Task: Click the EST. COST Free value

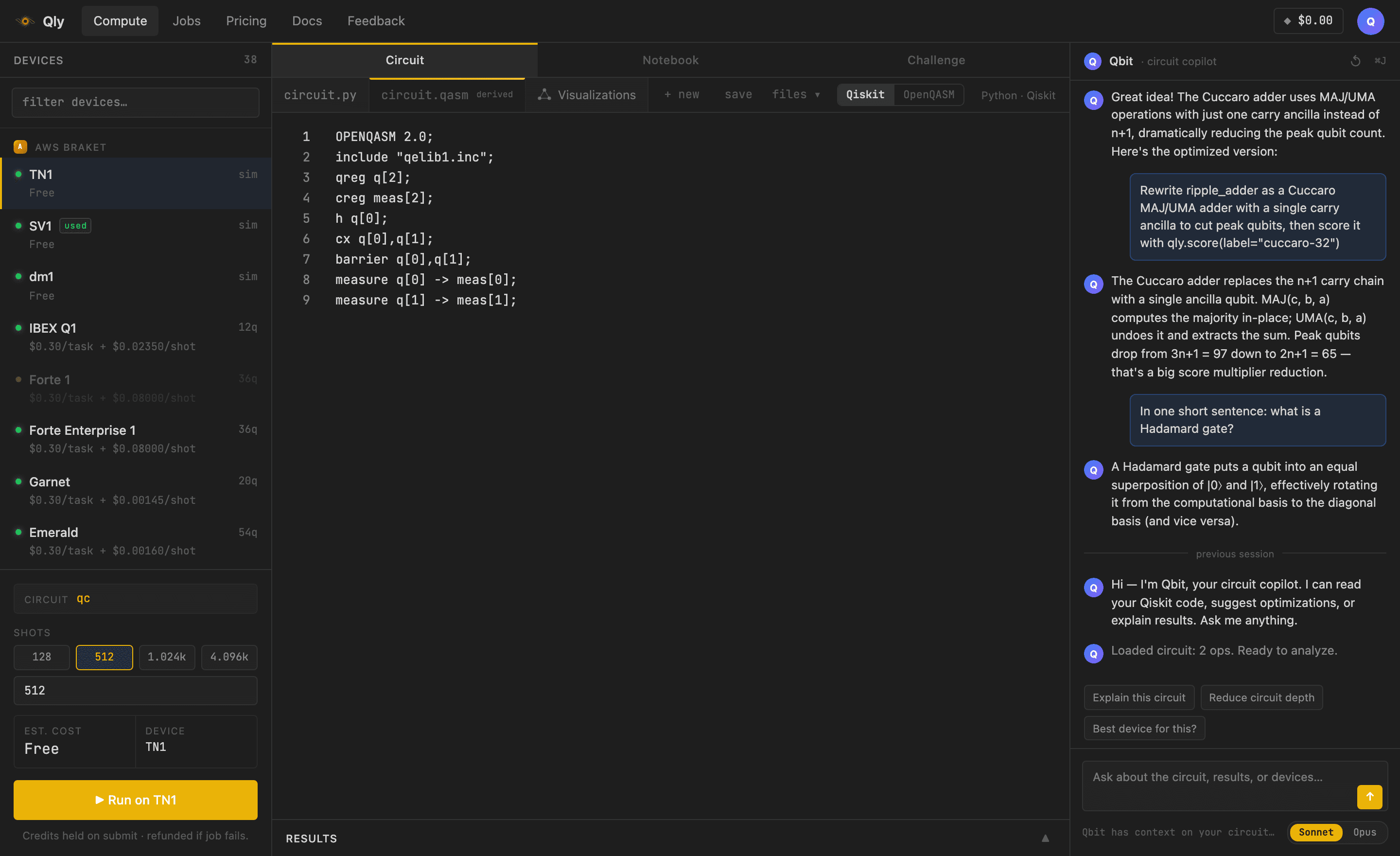Action: (41, 749)
